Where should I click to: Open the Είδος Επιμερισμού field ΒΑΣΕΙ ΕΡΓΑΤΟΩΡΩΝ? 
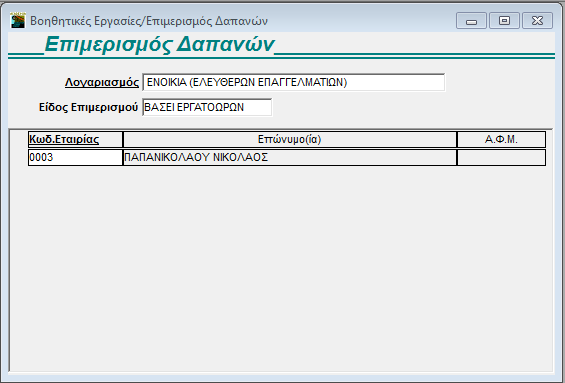tap(207, 107)
